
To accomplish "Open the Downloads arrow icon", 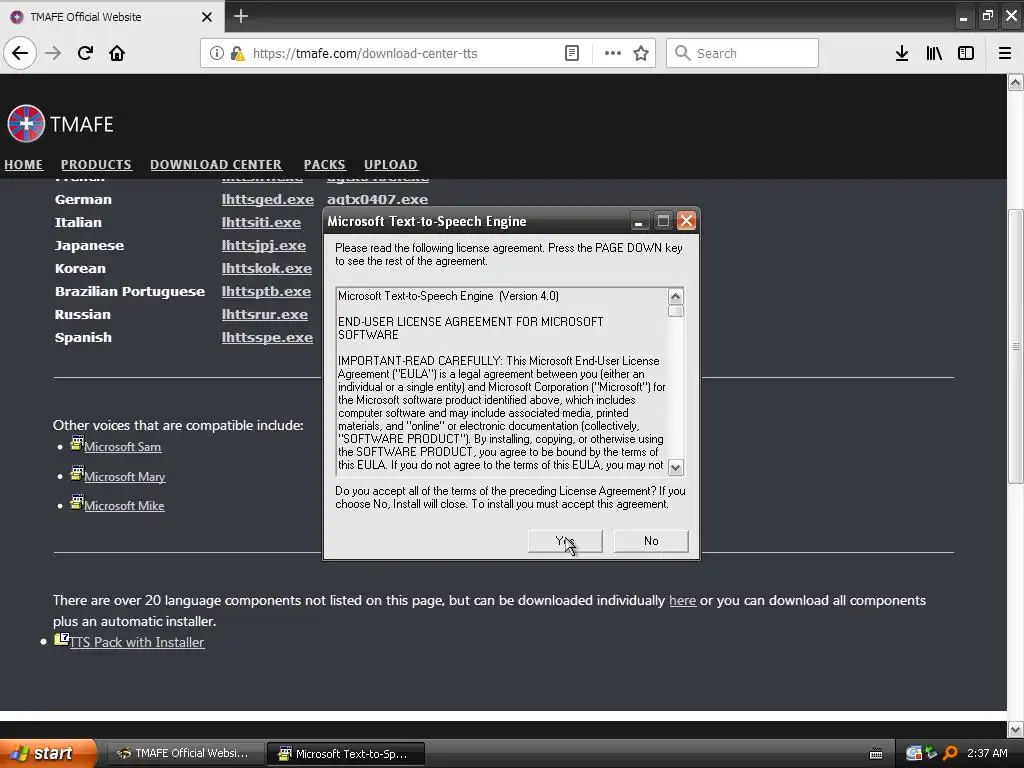I will (x=902, y=53).
